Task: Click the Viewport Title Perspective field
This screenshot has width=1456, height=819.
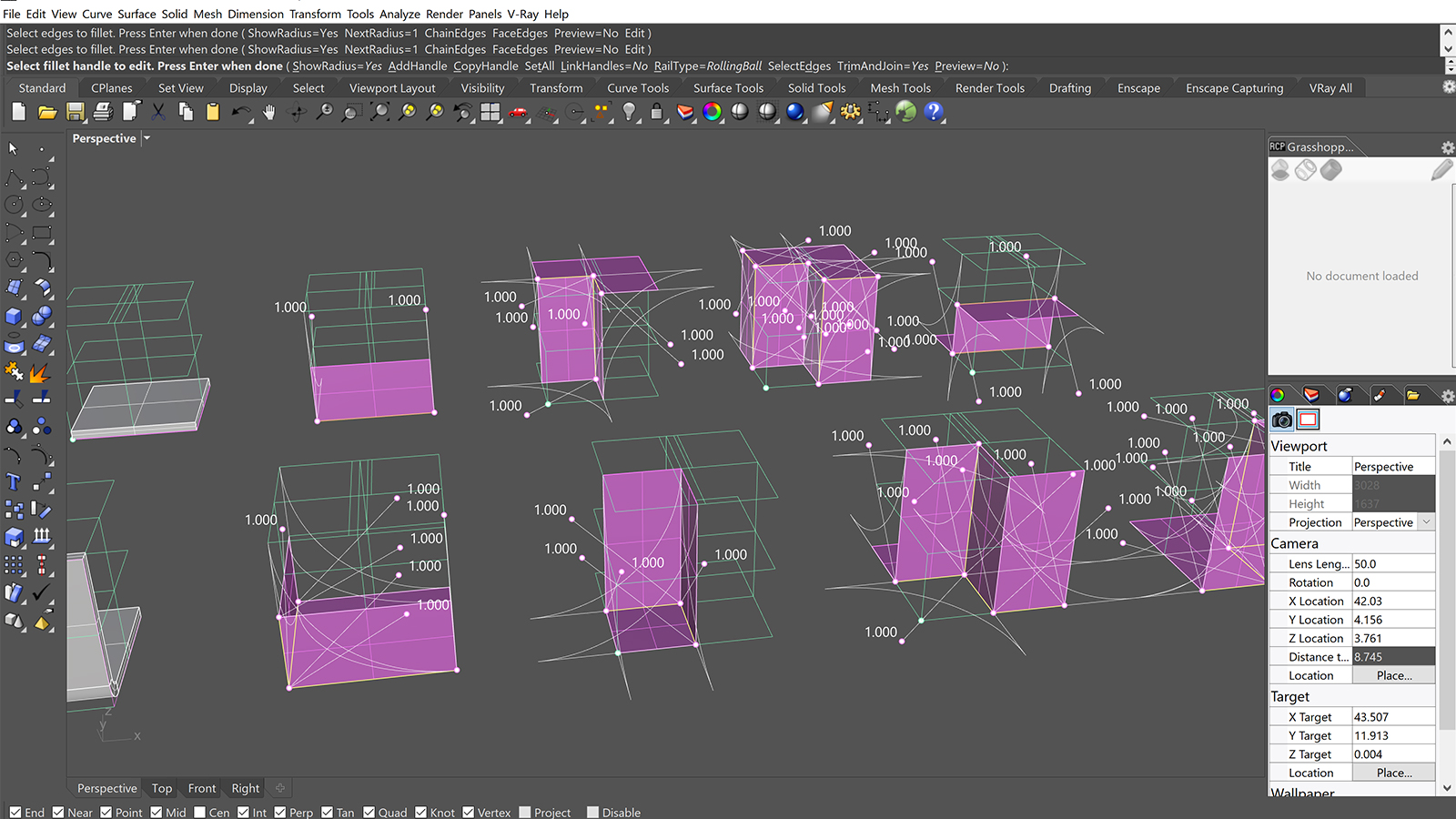Action: point(1393,467)
